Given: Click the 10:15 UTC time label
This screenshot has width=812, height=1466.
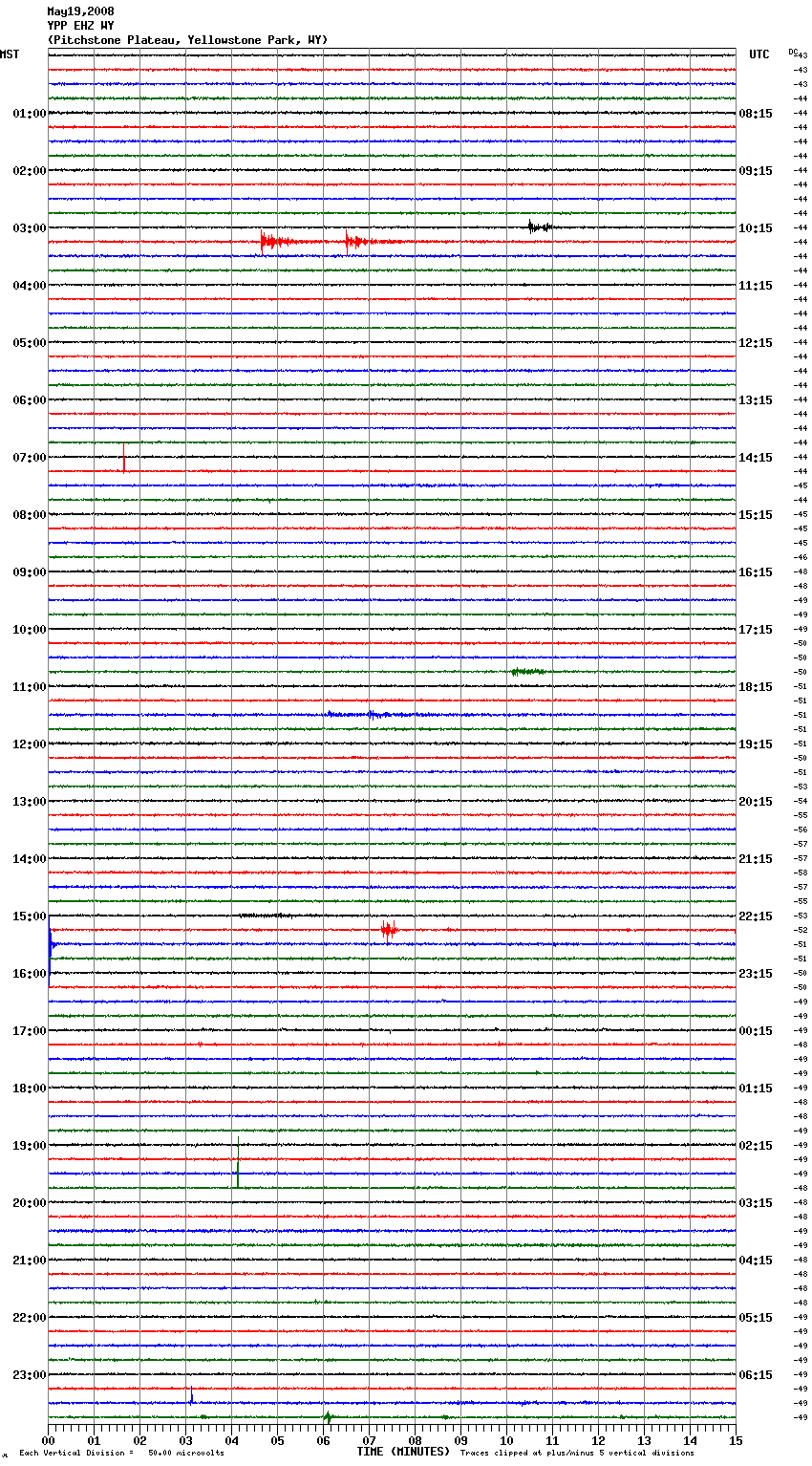Looking at the screenshot, I should pos(756,228).
